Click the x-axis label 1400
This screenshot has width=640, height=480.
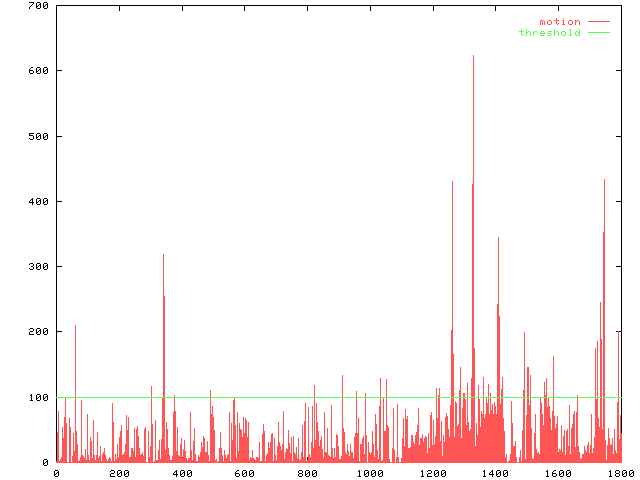(495, 474)
